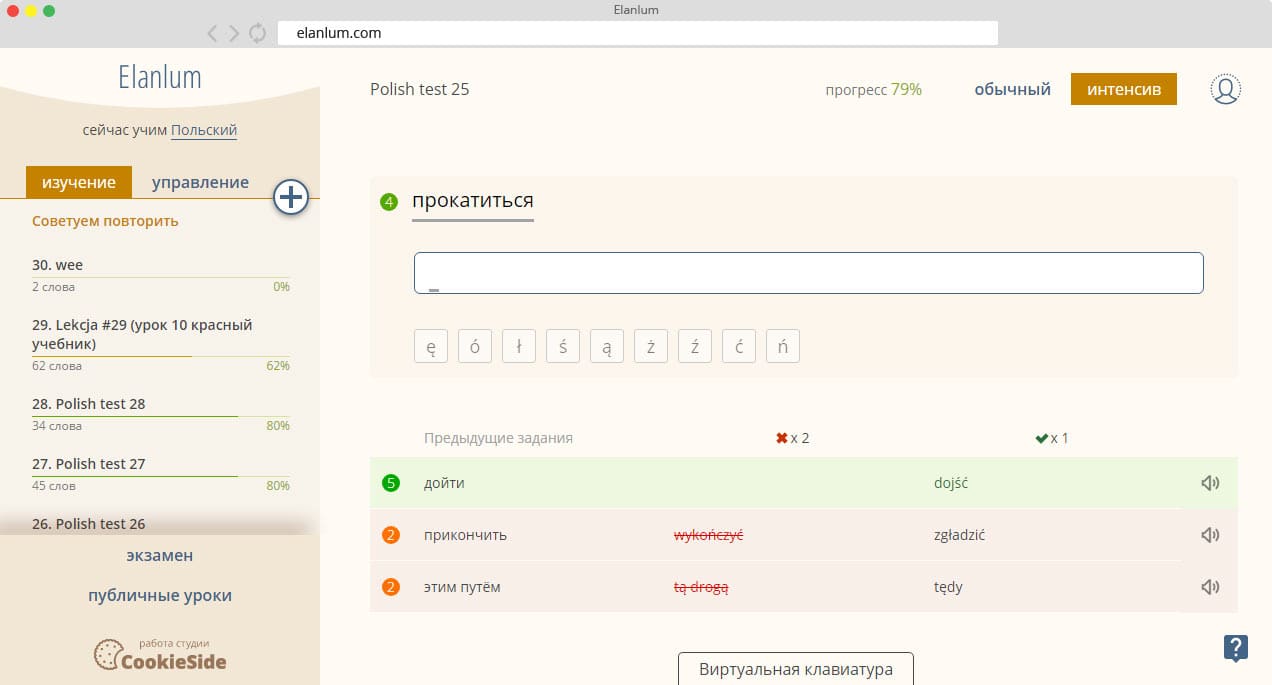
Task: Click the green number 4 badge
Action: point(389,203)
